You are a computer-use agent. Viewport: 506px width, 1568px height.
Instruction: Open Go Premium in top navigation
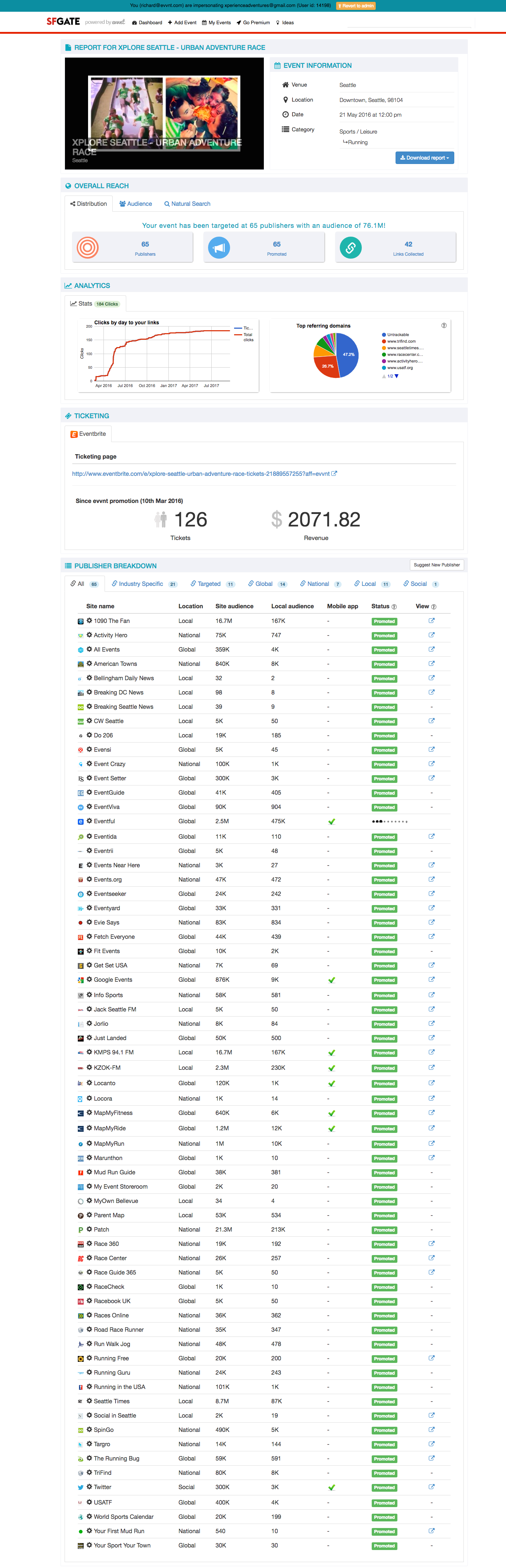[253, 22]
